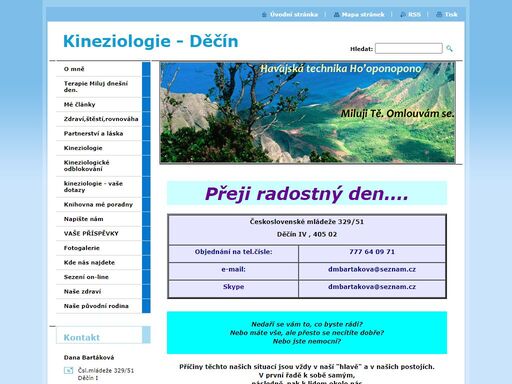Click the Přeji radostný den heading

[307, 194]
